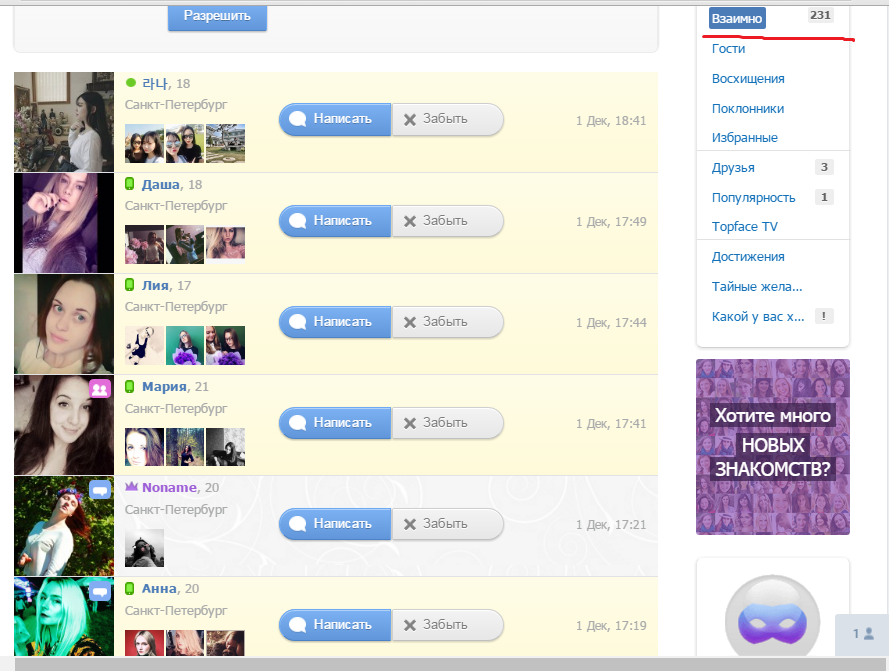Image resolution: width=889 pixels, height=671 pixels.
Task: Click the pink friends badge on Мария's photo
Action: point(100,389)
